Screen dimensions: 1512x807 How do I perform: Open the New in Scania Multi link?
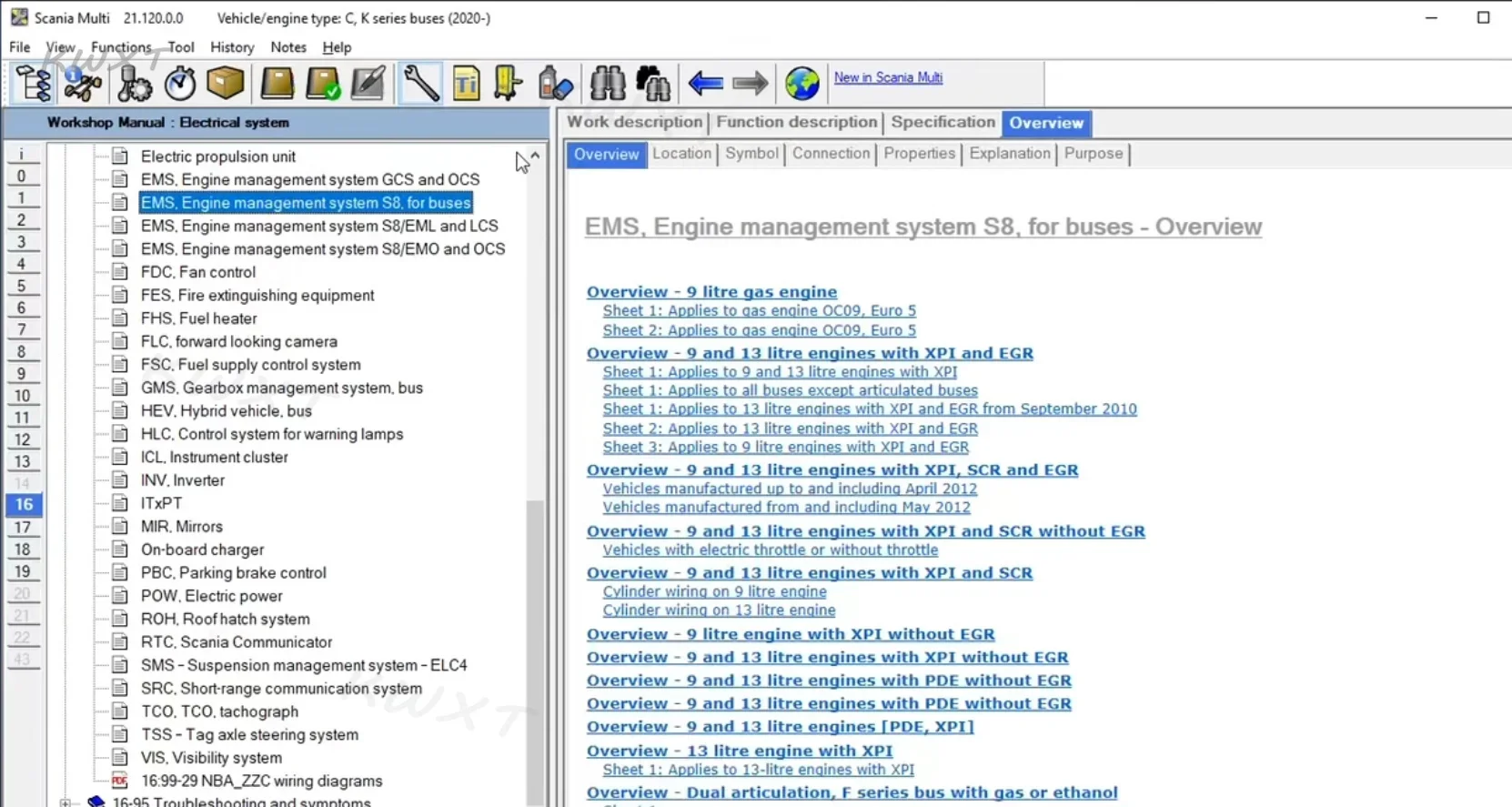pos(888,77)
